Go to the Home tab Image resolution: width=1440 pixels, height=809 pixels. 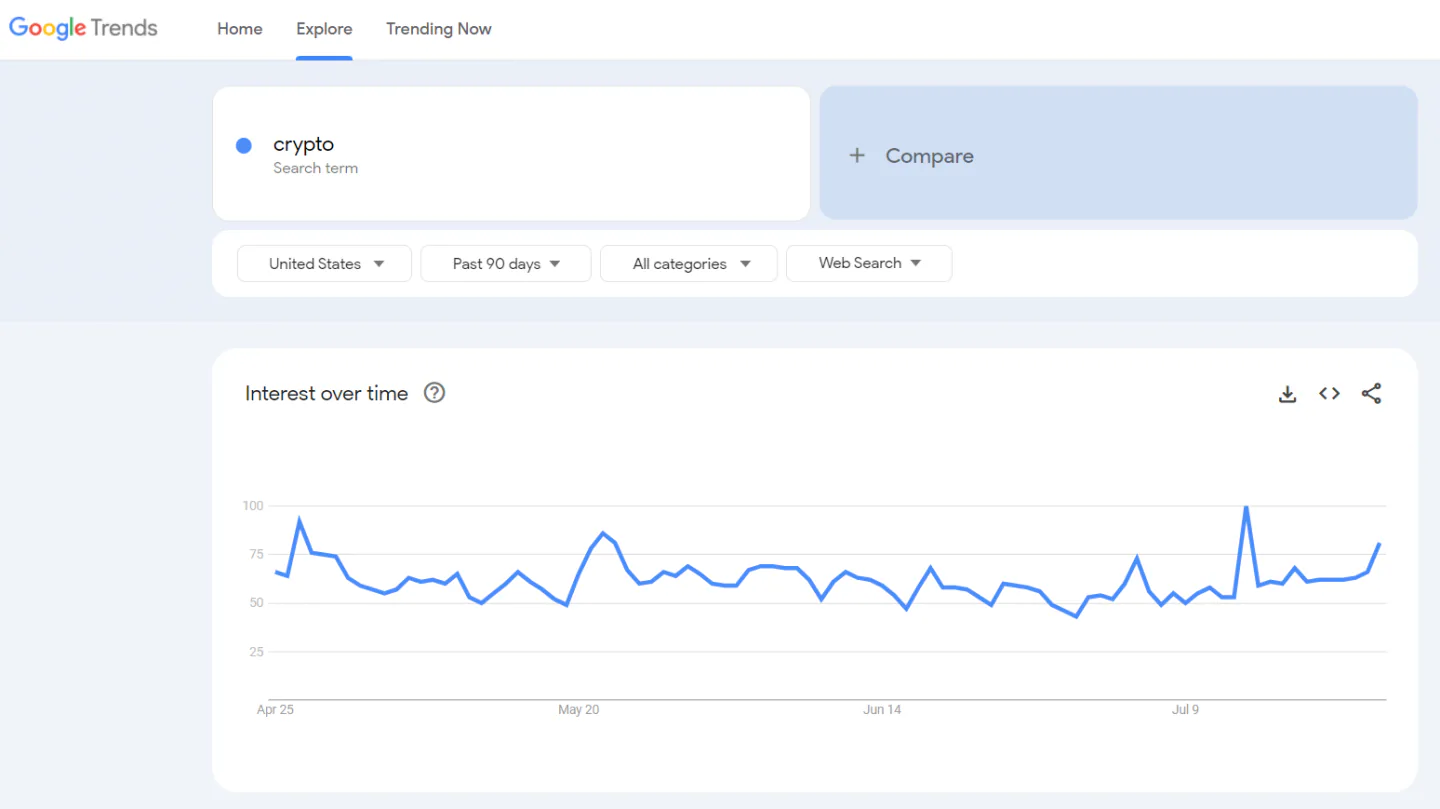pyautogui.click(x=240, y=29)
